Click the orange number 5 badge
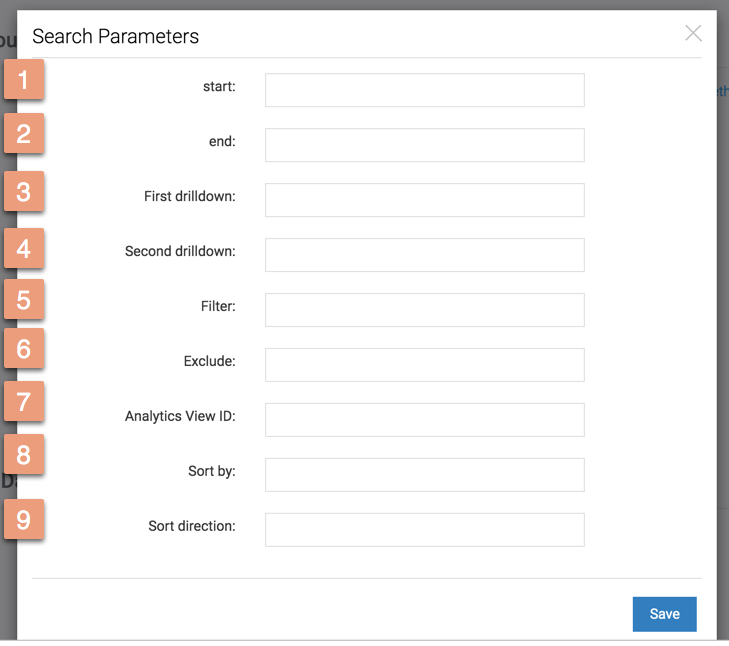 [24, 299]
